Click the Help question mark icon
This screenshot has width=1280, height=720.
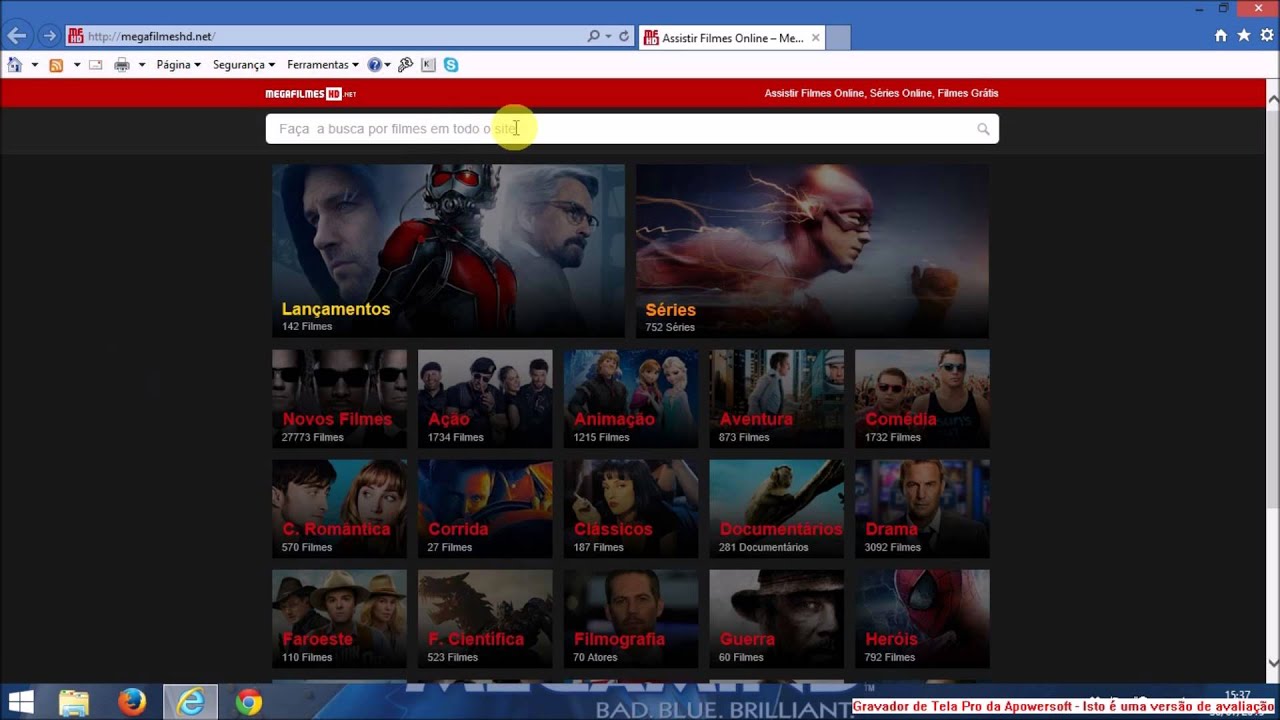point(374,65)
